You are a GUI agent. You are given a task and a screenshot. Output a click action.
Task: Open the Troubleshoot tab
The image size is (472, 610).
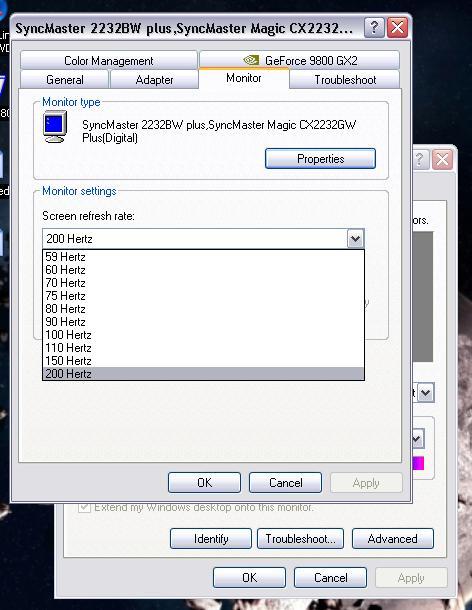click(x=345, y=80)
